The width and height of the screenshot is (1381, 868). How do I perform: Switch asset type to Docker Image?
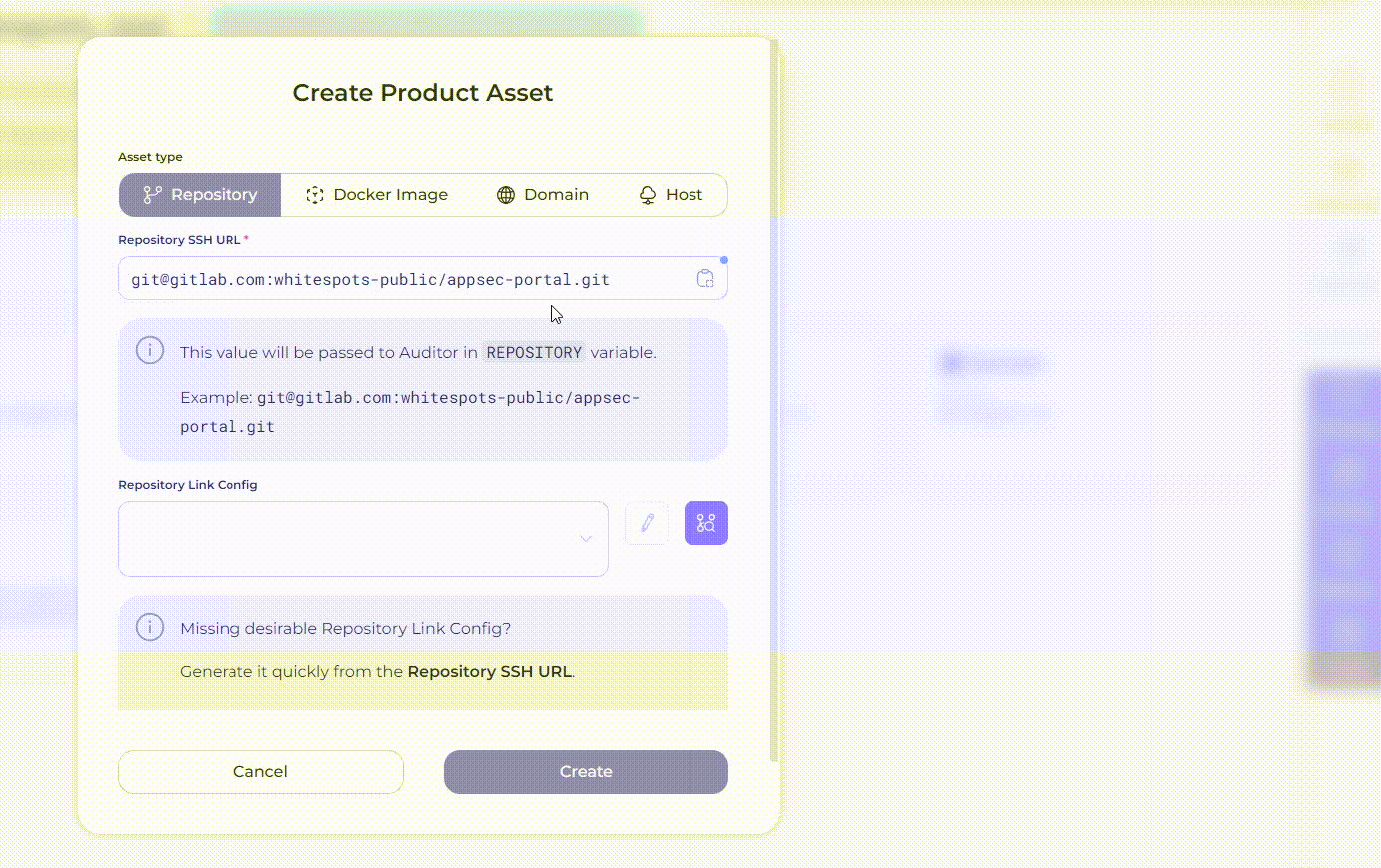pyautogui.click(x=377, y=195)
